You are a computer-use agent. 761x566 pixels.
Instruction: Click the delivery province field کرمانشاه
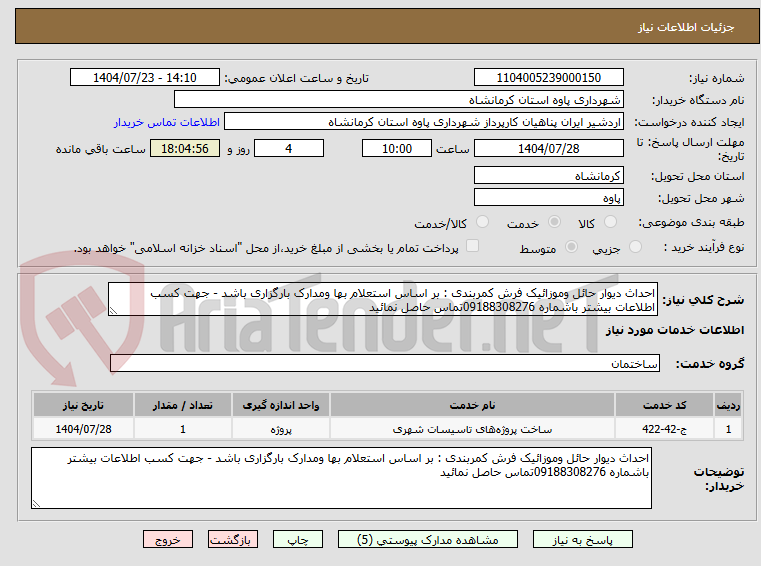[x=548, y=176]
